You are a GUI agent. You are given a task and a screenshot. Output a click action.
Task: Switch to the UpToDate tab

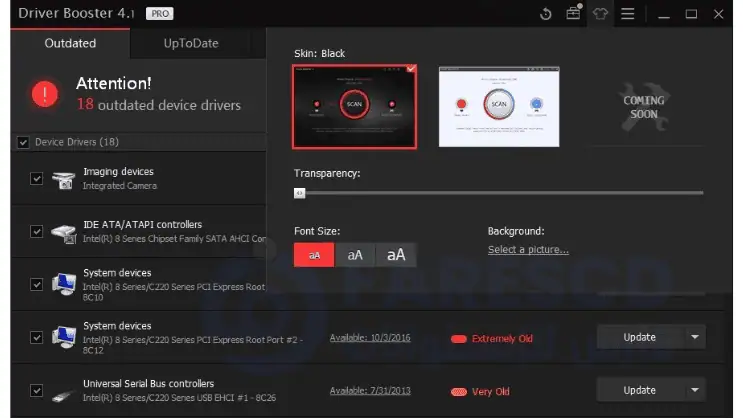point(191,43)
